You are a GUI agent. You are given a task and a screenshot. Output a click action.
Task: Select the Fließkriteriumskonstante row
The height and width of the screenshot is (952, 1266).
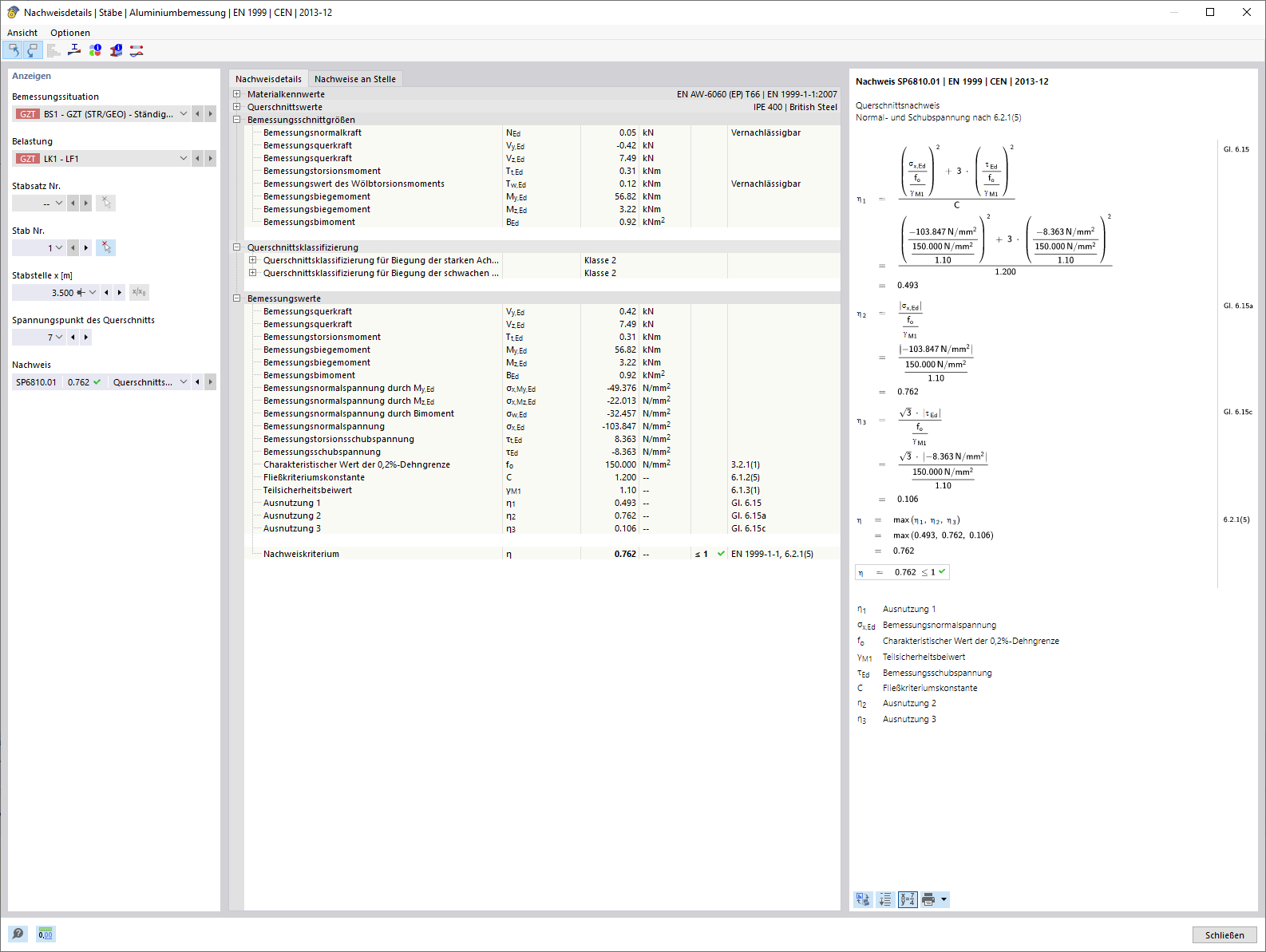[x=542, y=477]
